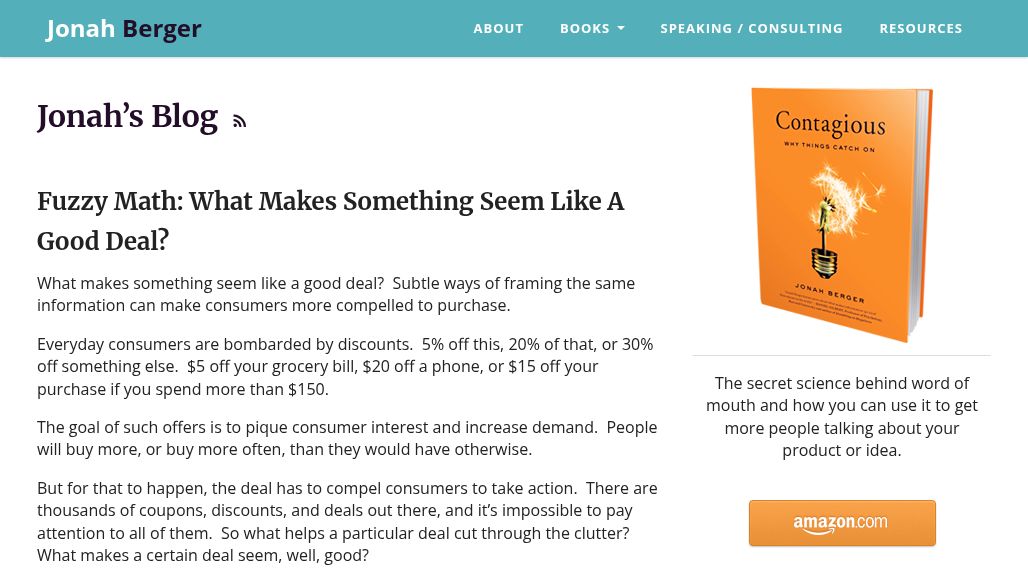
Task: Click the Jonah Berger site logo
Action: click(x=124, y=28)
